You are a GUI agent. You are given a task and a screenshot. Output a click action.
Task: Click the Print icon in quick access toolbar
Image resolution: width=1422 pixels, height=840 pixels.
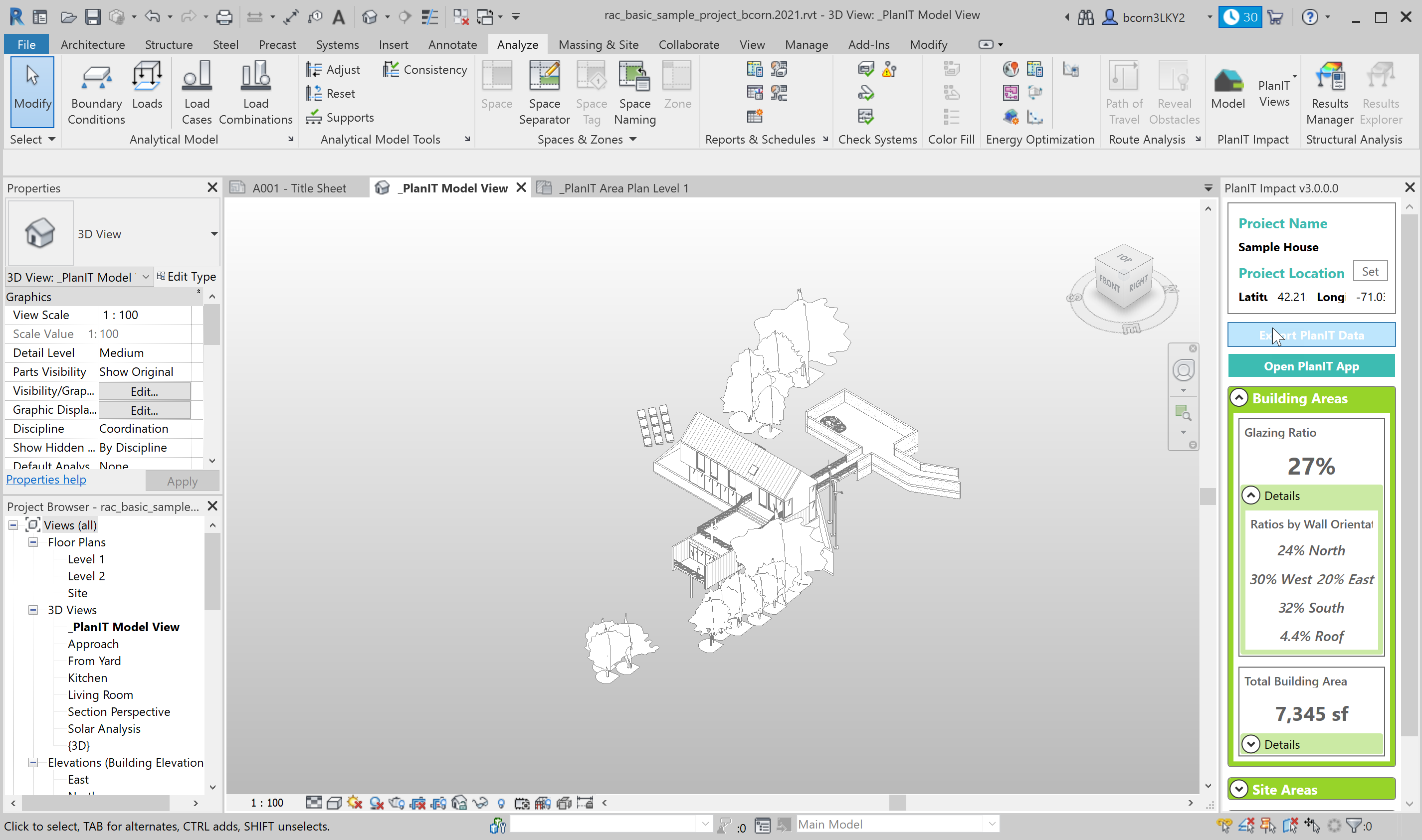point(224,16)
